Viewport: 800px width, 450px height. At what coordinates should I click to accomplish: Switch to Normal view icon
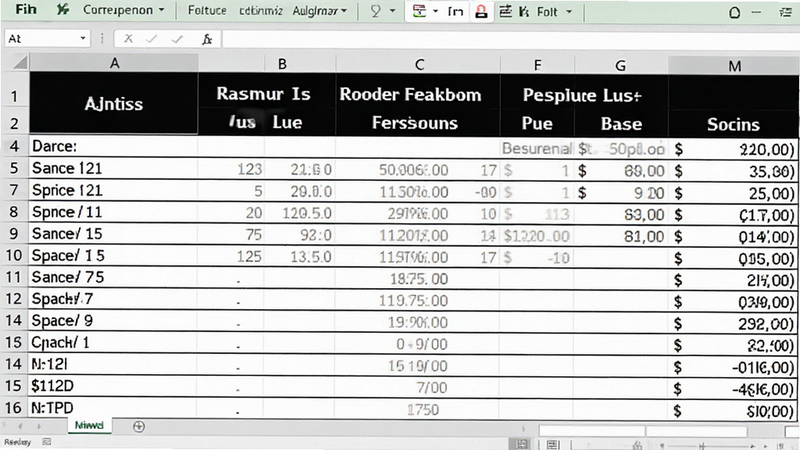click(x=522, y=445)
